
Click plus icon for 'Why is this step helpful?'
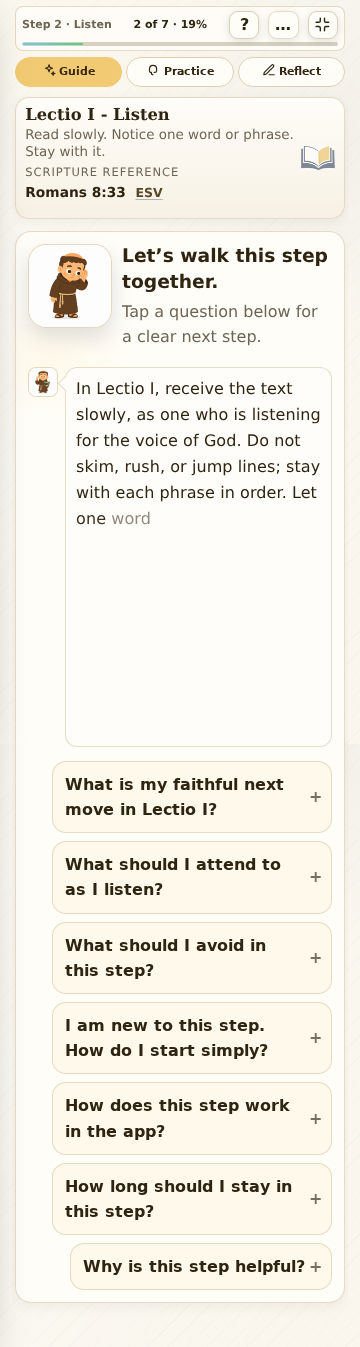click(x=316, y=1267)
